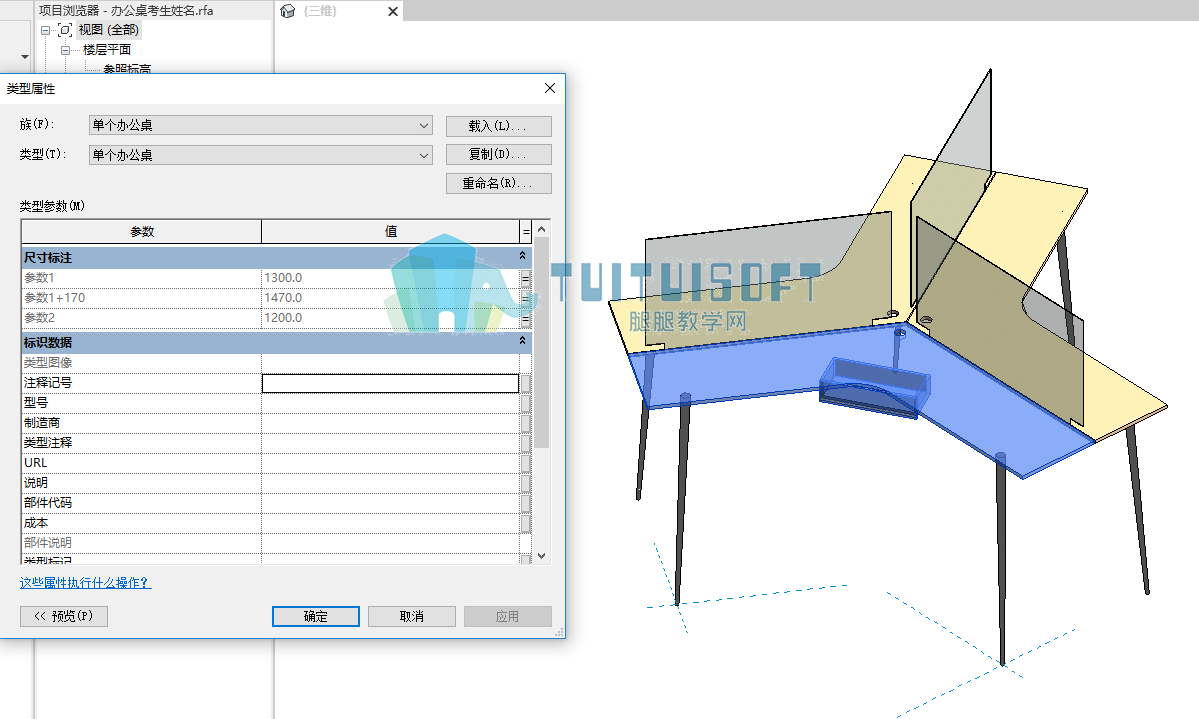Click the 参数 column header
Image resolution: width=1199 pixels, height=719 pixels.
pos(141,231)
